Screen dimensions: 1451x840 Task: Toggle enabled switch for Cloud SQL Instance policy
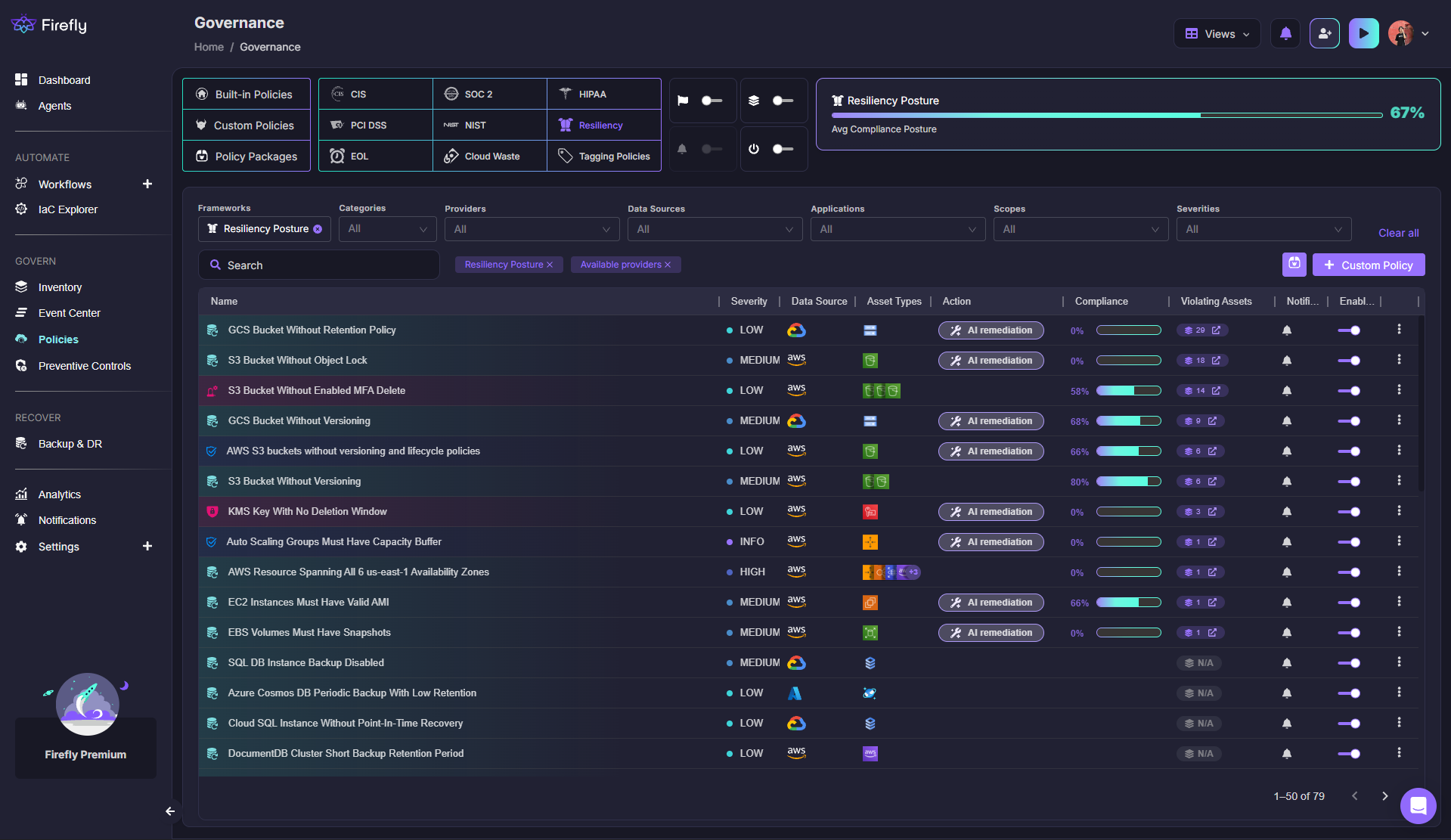(1349, 724)
